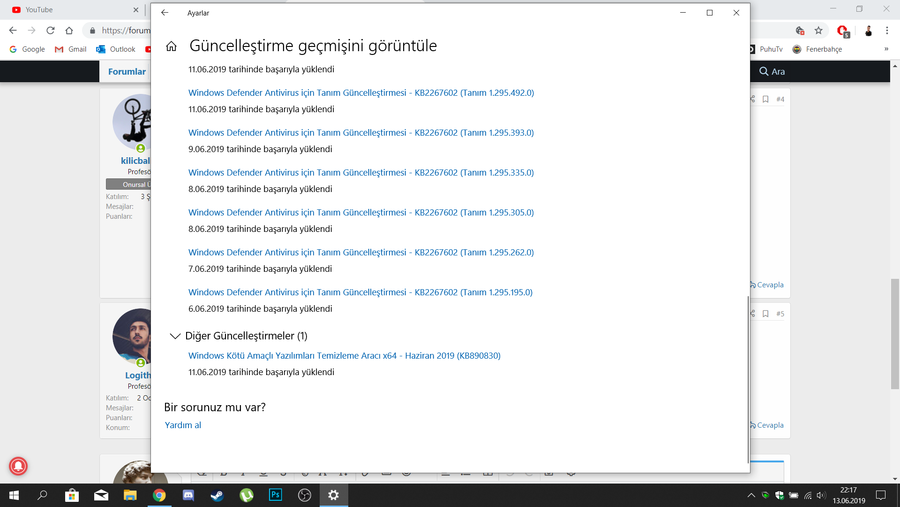This screenshot has width=900, height=507.
Task: Click Chrome's back navigation arrow
Action: point(13,30)
